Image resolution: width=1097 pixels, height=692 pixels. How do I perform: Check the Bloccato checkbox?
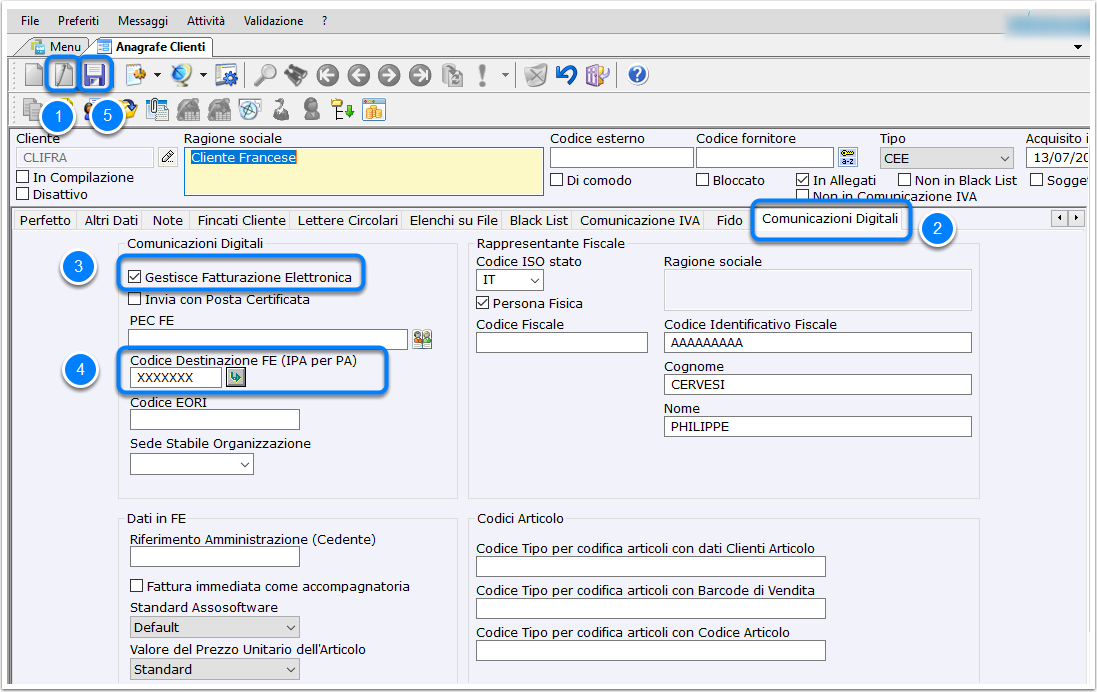click(703, 180)
